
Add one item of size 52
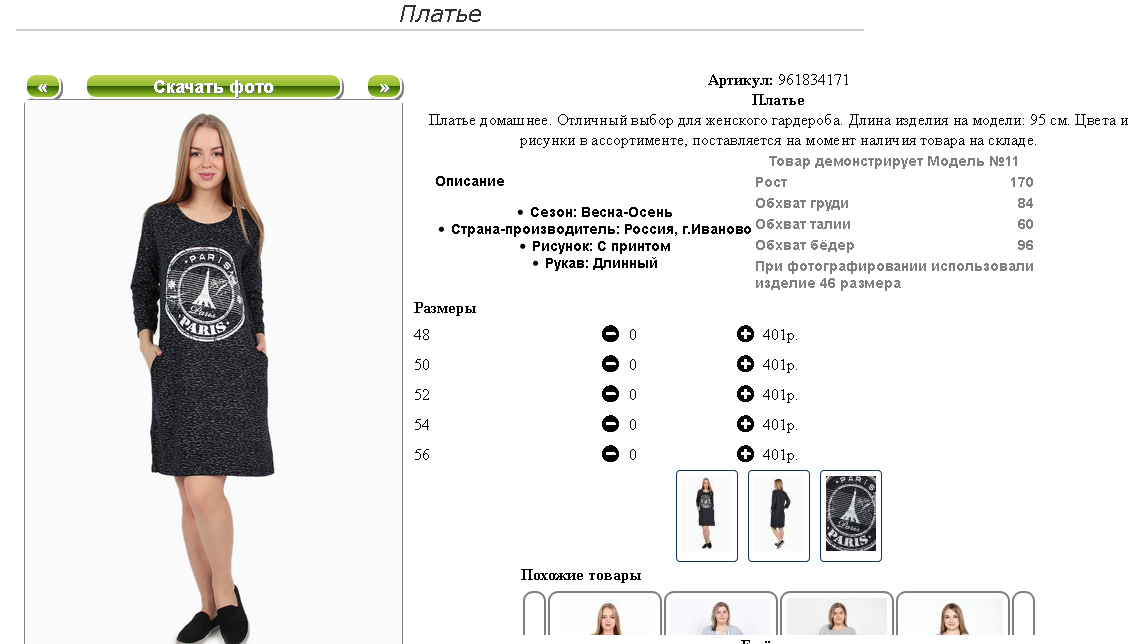[745, 394]
